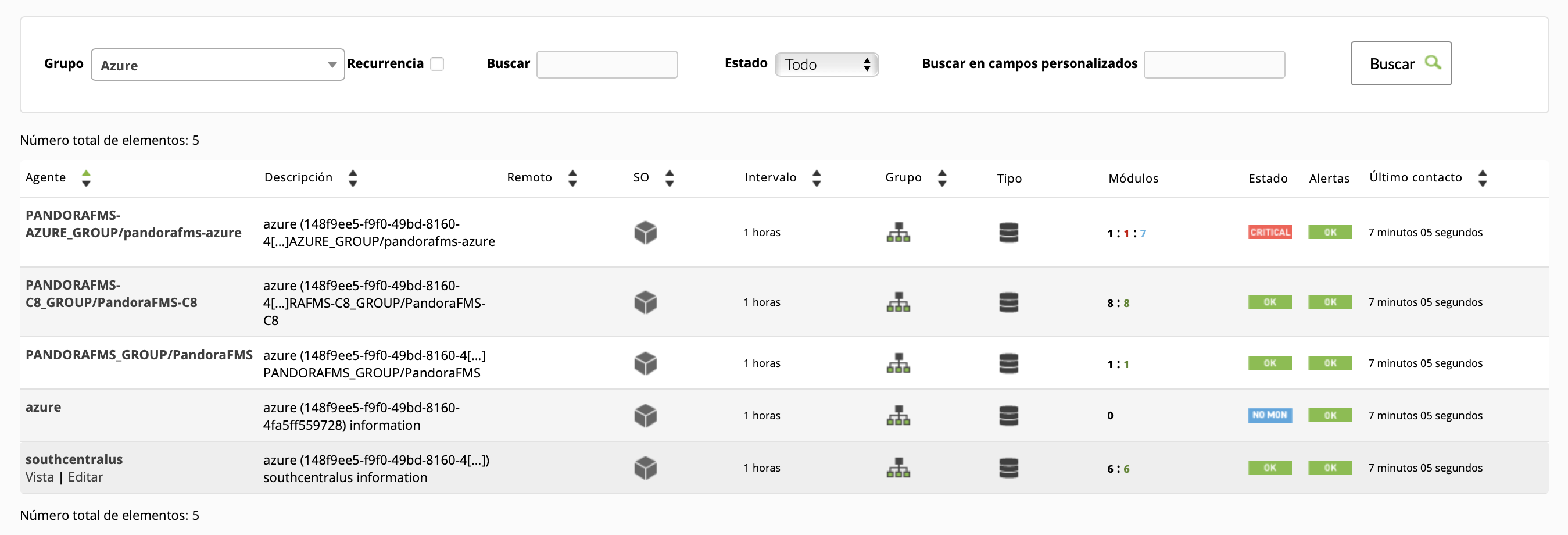Screen dimensions: 1568x535
Task: Click the red CRITICAL status badge
Action: (x=1269, y=232)
